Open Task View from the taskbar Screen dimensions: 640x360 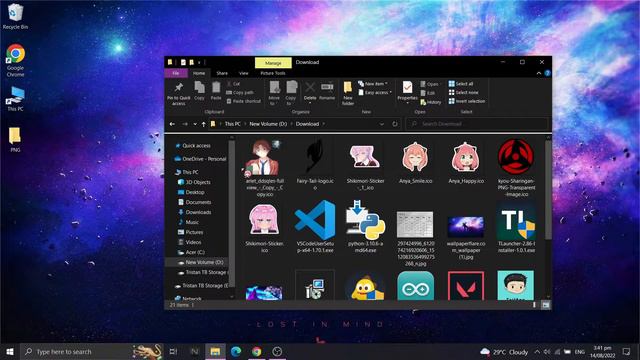[x=173, y=351]
